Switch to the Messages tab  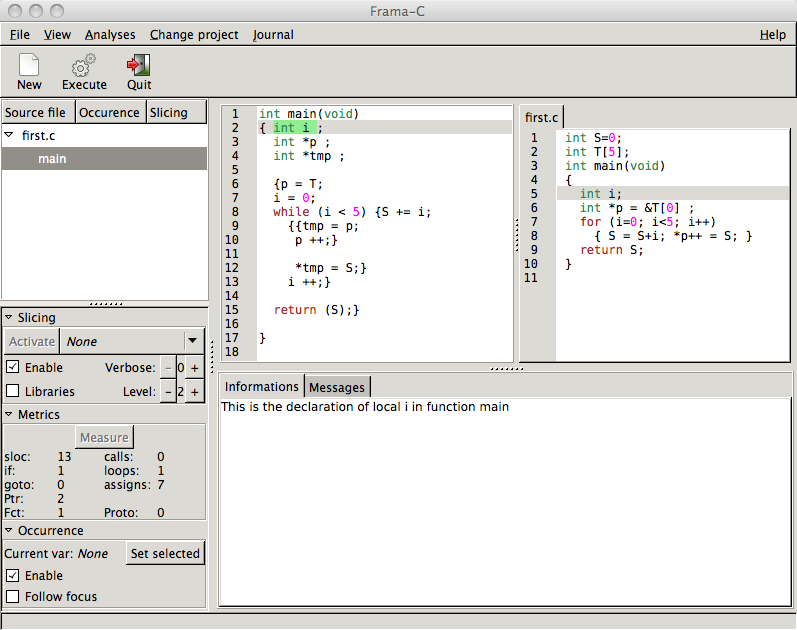point(337,387)
